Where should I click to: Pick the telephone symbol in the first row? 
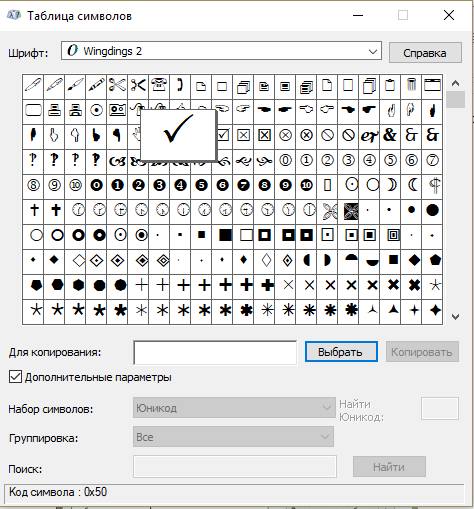[159, 85]
